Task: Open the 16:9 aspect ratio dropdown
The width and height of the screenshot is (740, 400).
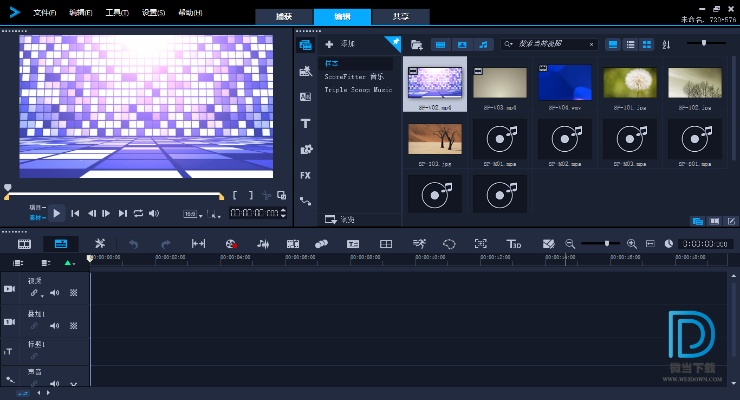Action: pos(192,214)
